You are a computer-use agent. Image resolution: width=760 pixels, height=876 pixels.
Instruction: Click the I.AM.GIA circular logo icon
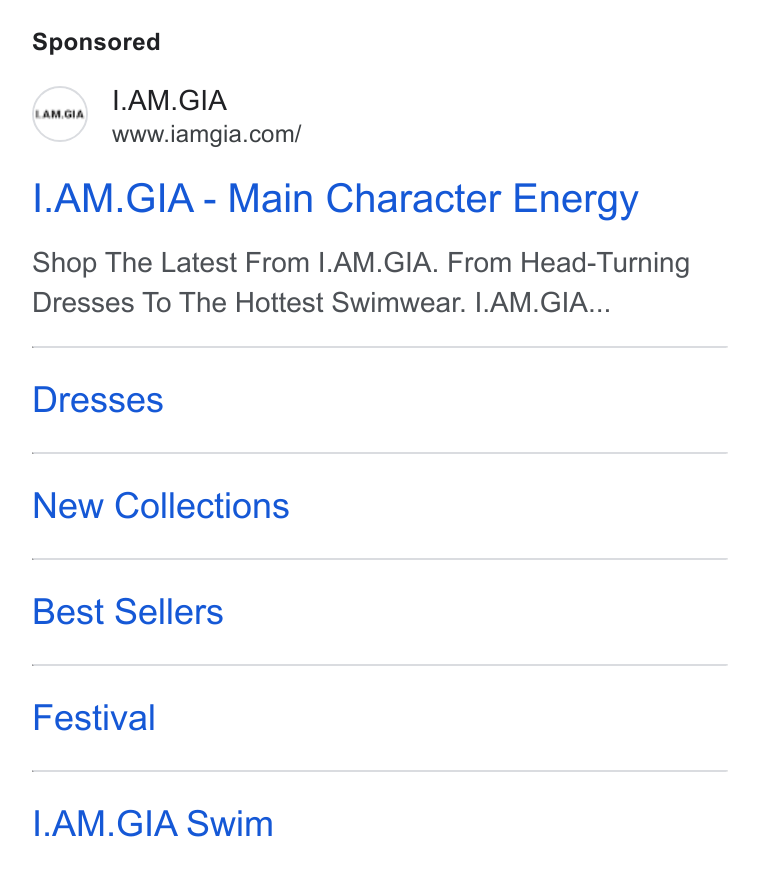click(x=60, y=114)
